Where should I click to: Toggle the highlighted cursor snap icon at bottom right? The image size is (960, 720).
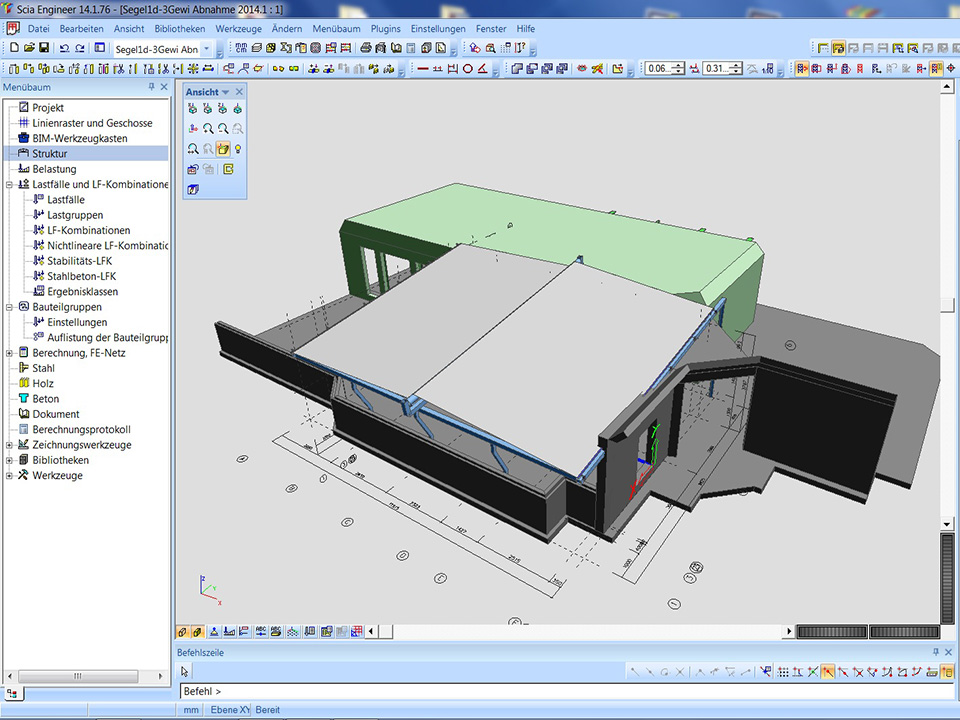tap(828, 671)
